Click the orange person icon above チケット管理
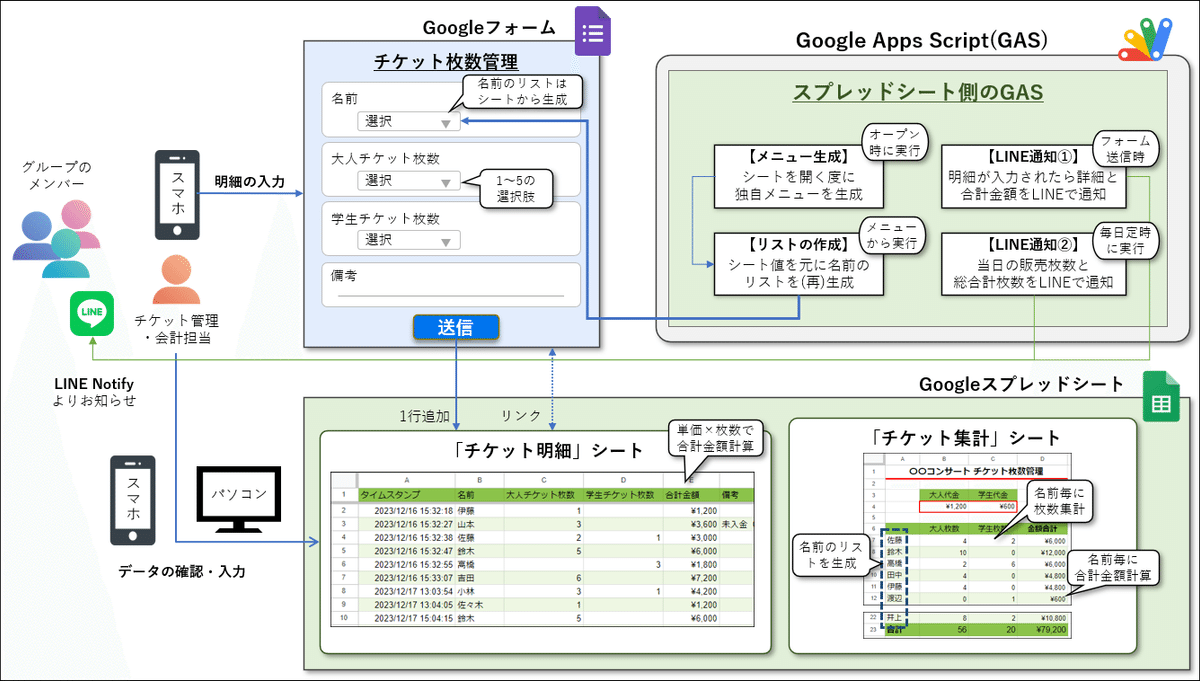This screenshot has height=681, width=1200. click(176, 279)
